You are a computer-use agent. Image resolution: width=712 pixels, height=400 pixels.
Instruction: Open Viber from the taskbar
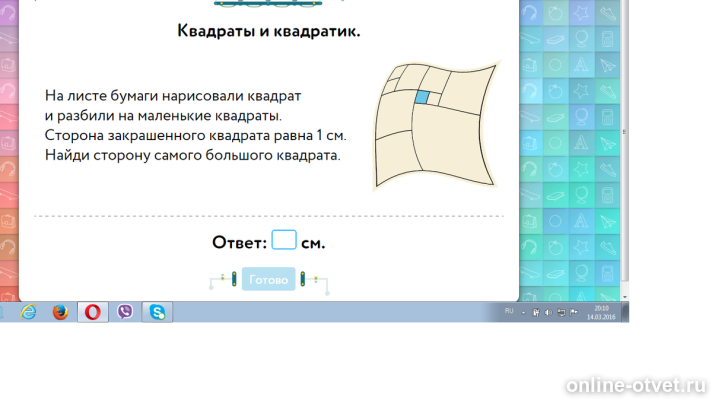pyautogui.click(x=125, y=312)
